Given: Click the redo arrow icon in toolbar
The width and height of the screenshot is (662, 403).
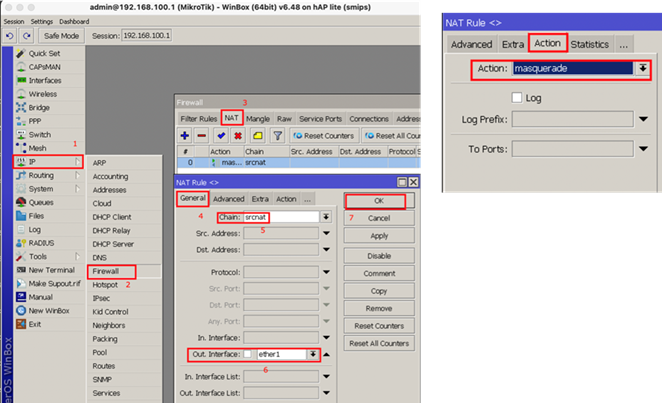Looking at the screenshot, I should tap(27, 36).
